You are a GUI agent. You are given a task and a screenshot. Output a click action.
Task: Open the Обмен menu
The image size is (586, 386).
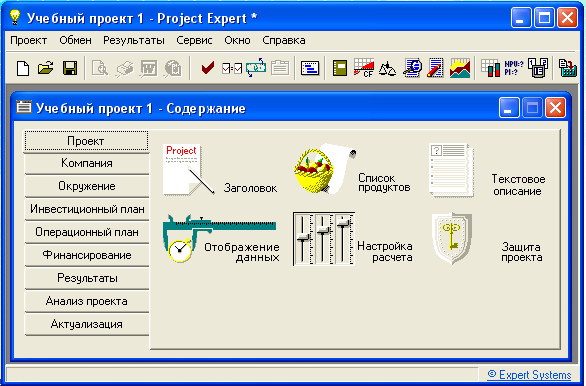click(75, 40)
